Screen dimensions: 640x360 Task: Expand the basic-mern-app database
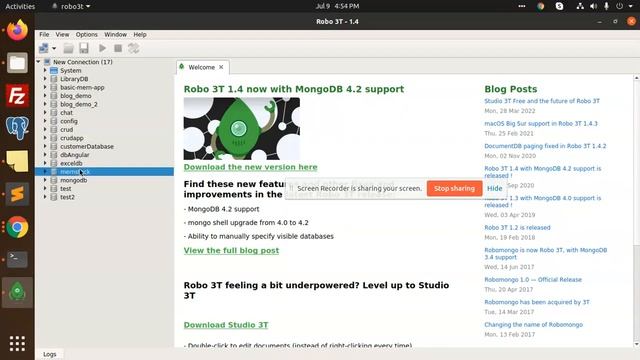[x=45, y=87]
